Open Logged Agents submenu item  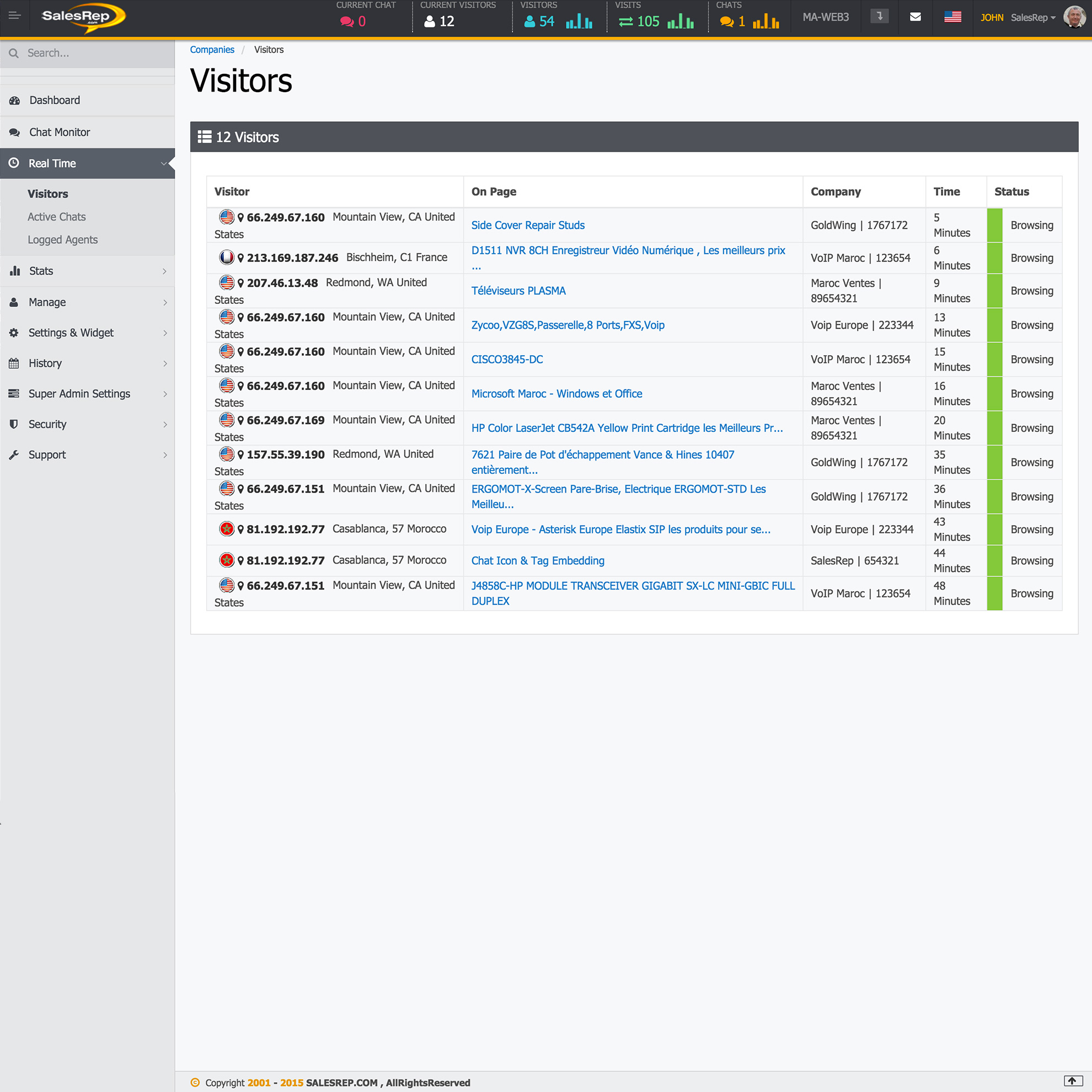click(x=63, y=240)
